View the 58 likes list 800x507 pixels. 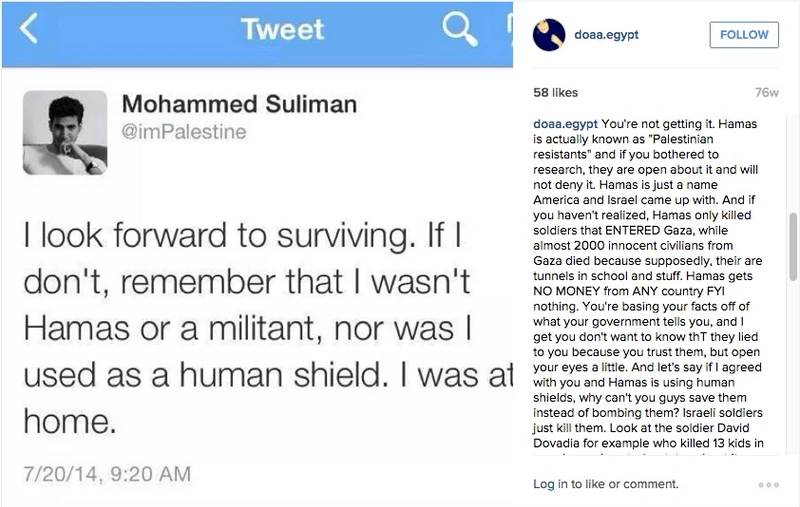555,93
